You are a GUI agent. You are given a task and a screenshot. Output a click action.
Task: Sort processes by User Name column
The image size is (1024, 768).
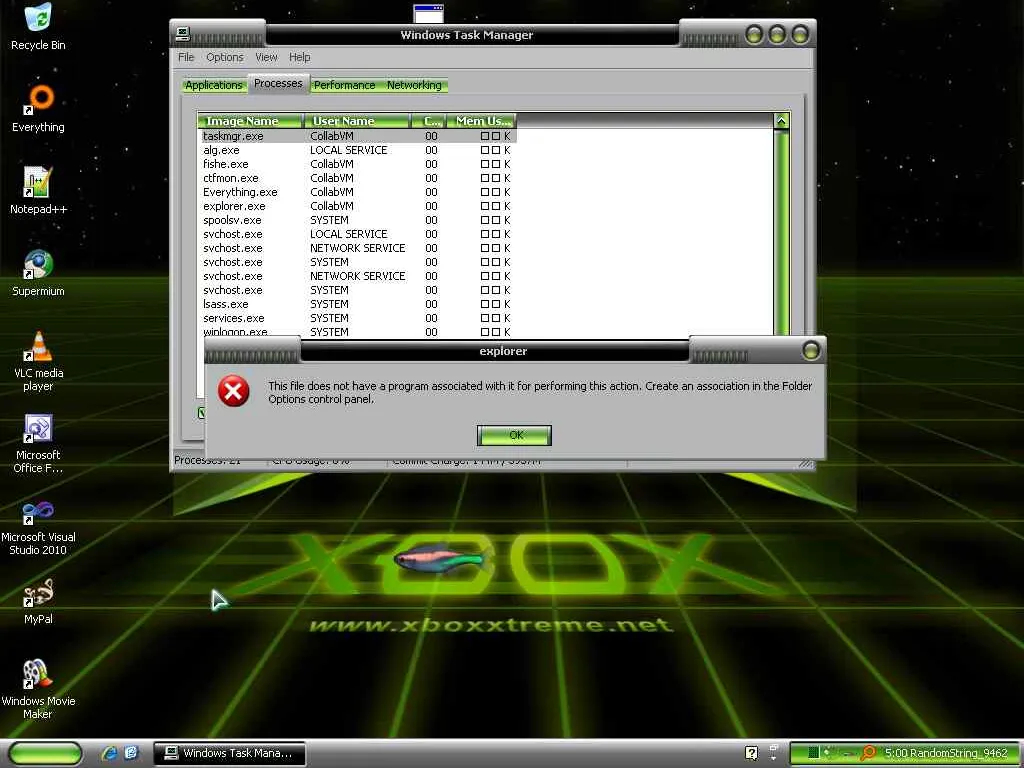coord(357,121)
